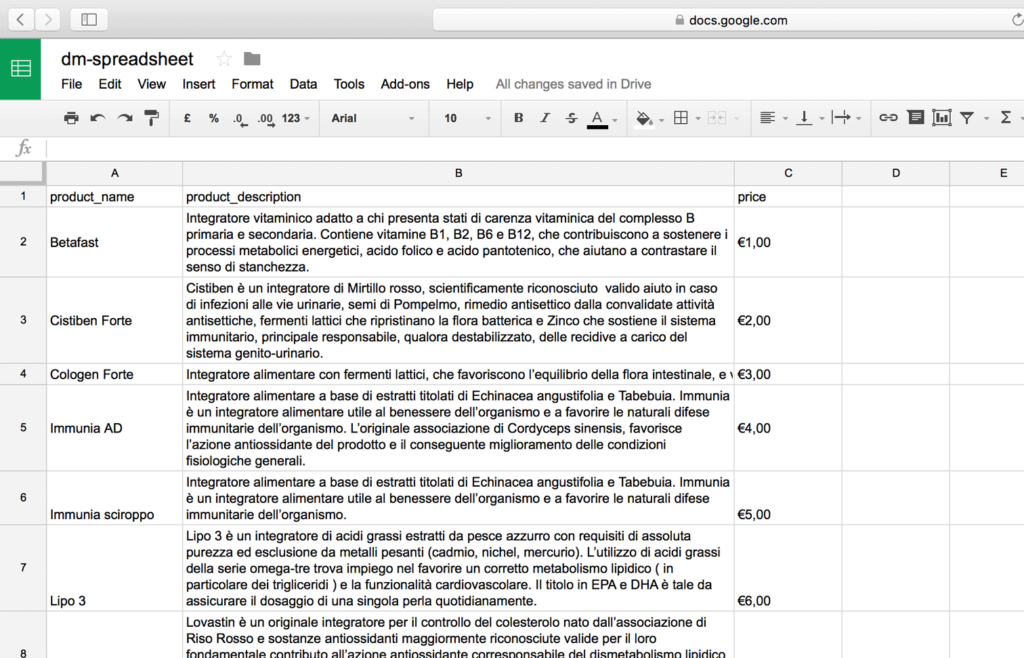Insert a link
Image resolution: width=1024 pixels, height=658 pixels.
click(888, 118)
